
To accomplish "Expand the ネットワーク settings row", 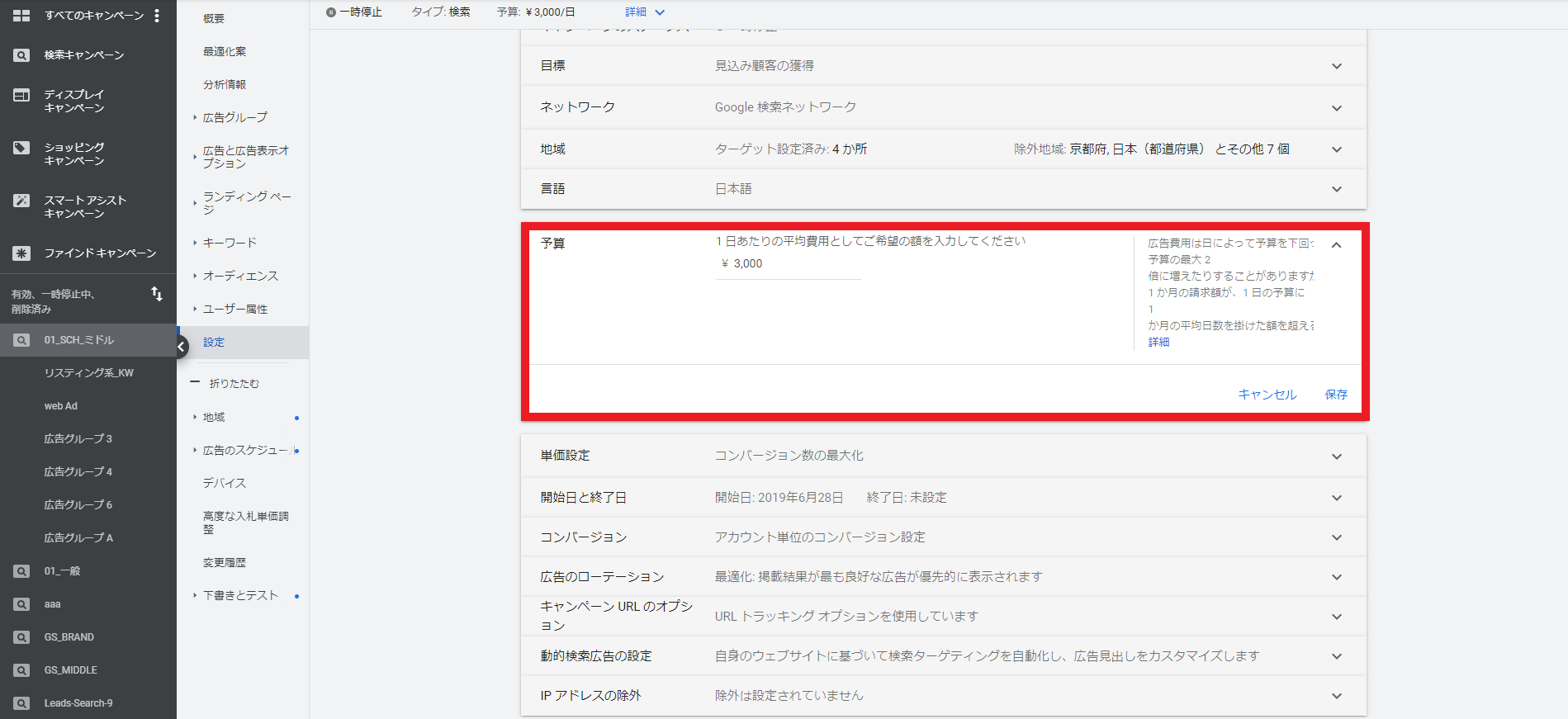I will 1337,108.
